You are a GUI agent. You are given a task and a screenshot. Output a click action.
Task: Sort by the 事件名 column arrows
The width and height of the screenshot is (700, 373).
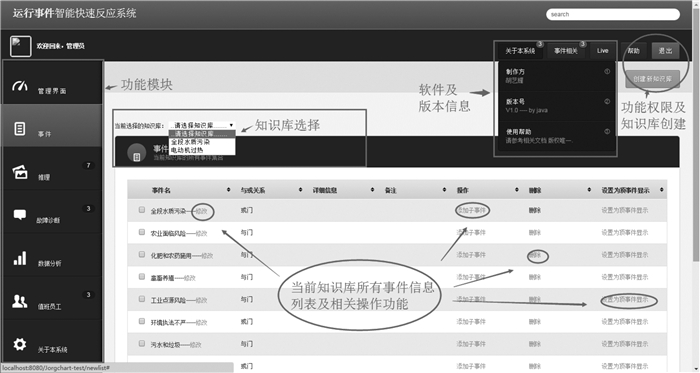coord(229,190)
